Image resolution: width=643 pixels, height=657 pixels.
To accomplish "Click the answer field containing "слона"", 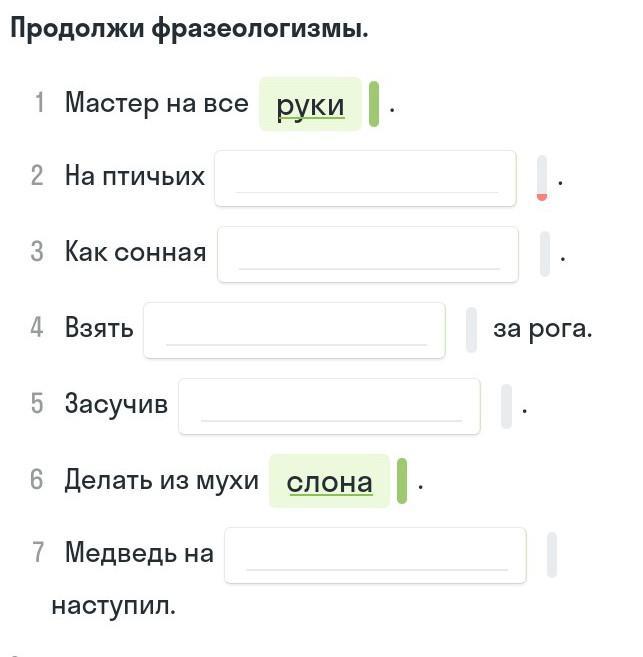I will tap(329, 481).
